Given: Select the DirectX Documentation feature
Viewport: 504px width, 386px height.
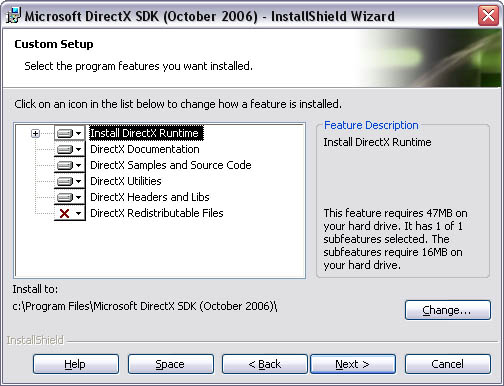Looking at the screenshot, I should pos(145,149).
